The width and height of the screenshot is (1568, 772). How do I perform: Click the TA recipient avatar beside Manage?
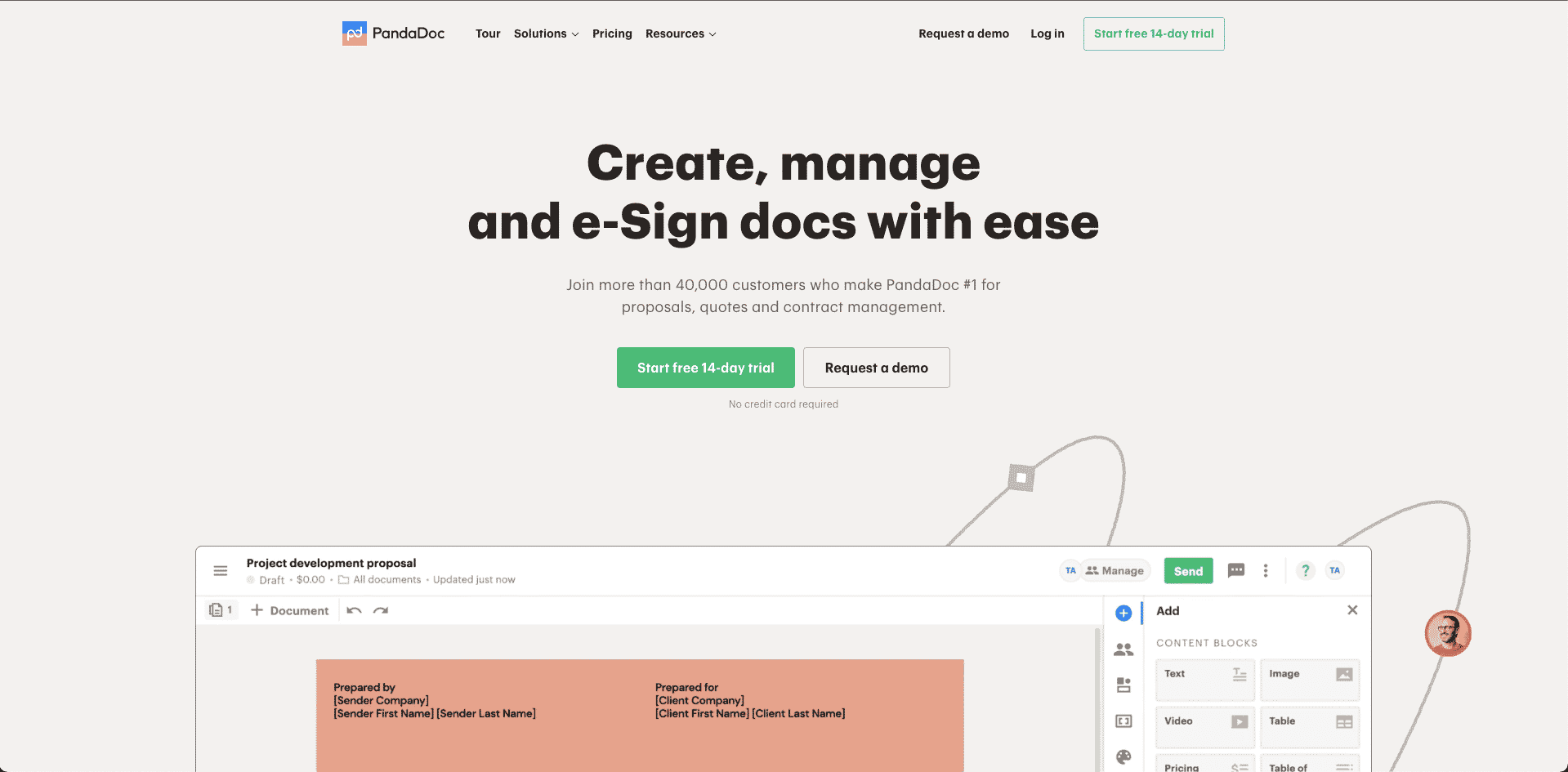(x=1070, y=570)
